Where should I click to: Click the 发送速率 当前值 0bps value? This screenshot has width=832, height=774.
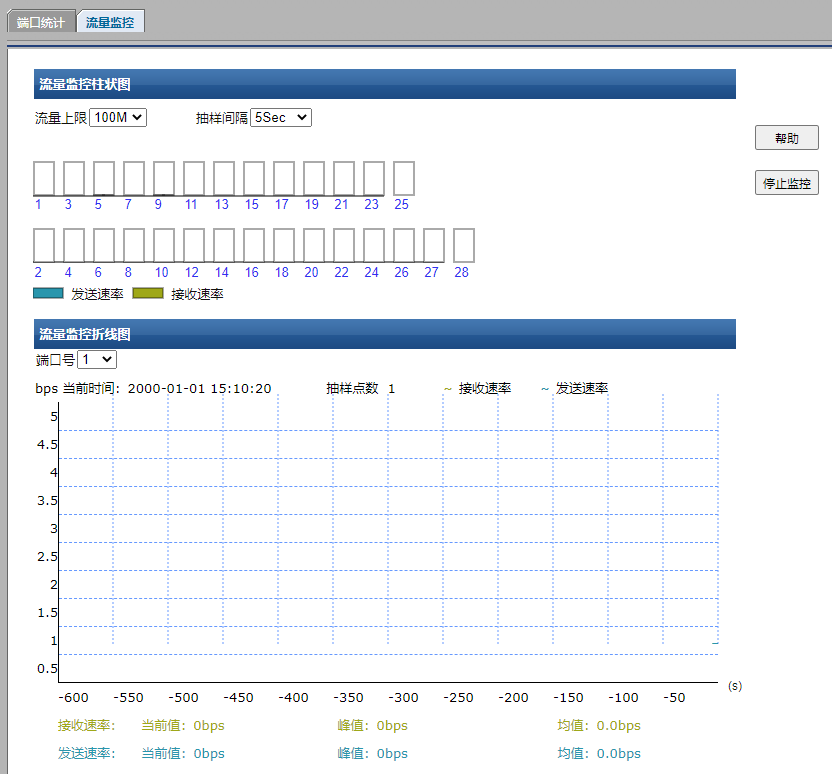pyautogui.click(x=183, y=753)
